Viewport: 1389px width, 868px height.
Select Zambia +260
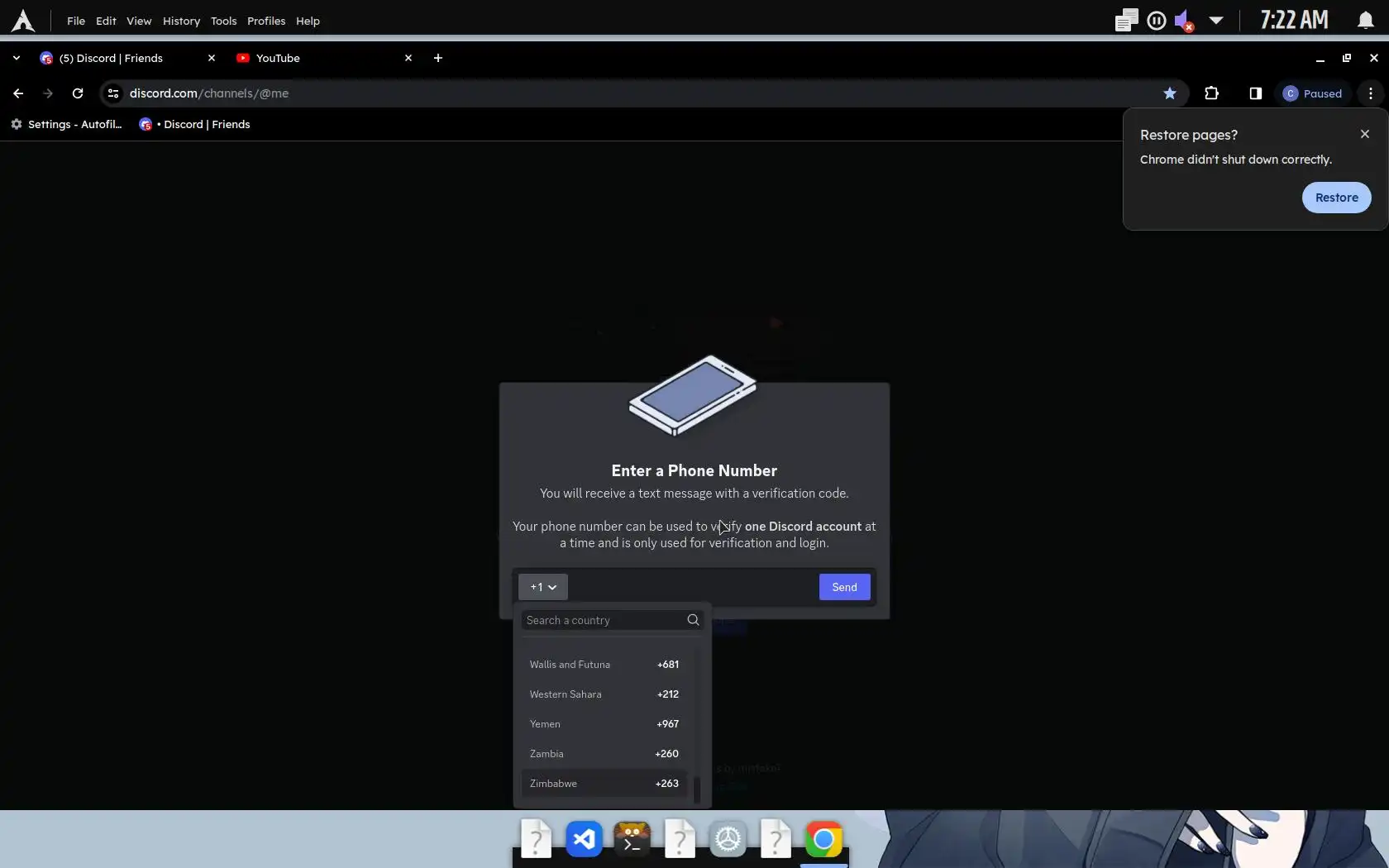pyautogui.click(x=604, y=754)
